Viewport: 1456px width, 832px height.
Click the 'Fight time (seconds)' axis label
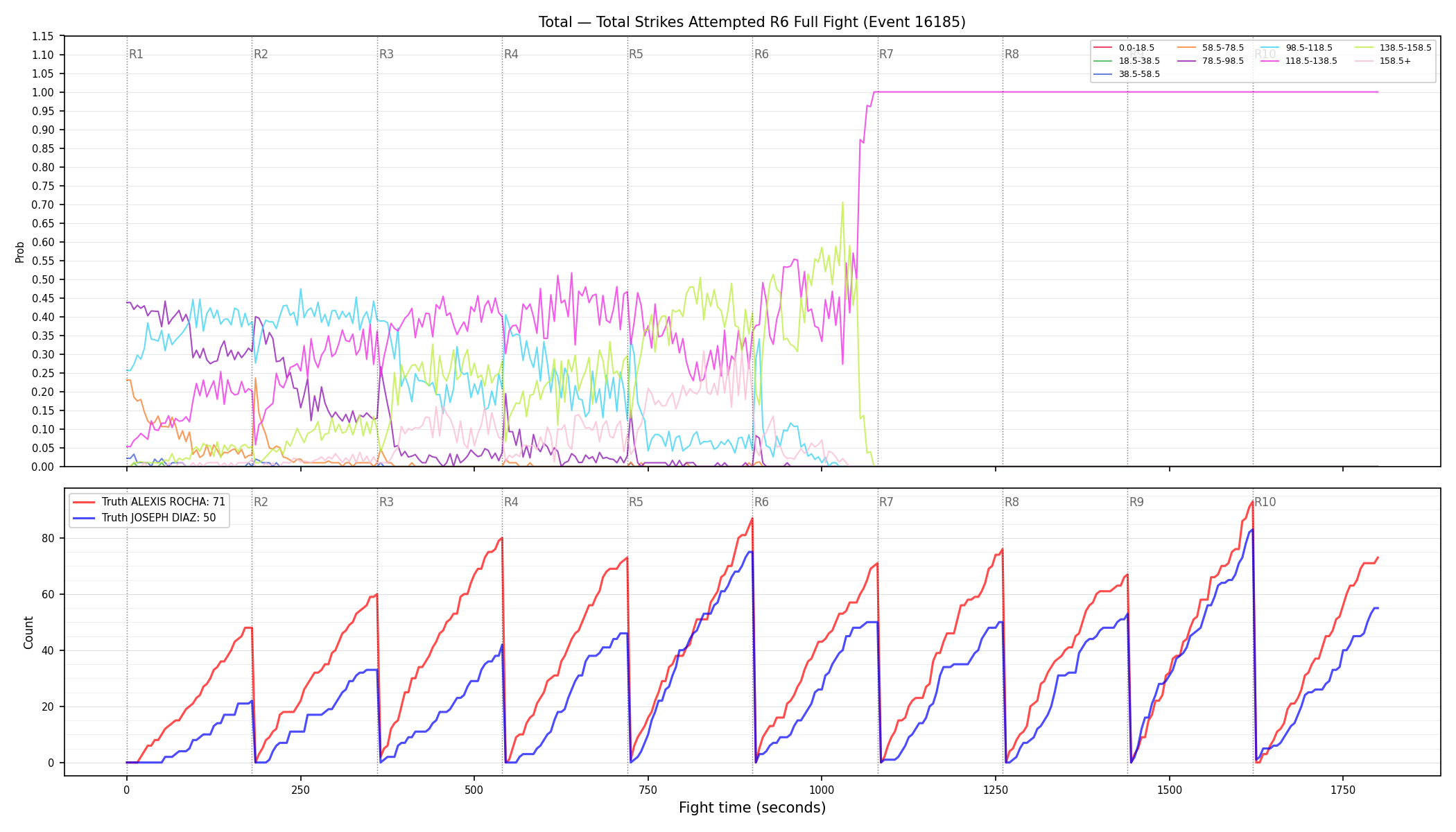(752, 808)
